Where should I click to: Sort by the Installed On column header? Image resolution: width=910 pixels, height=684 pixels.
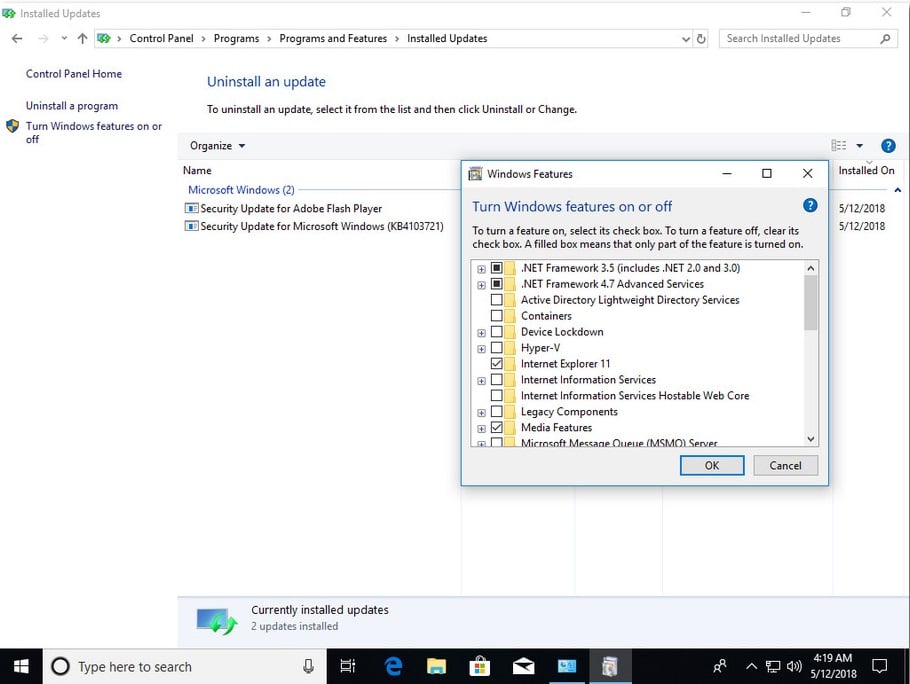pyautogui.click(x=866, y=171)
